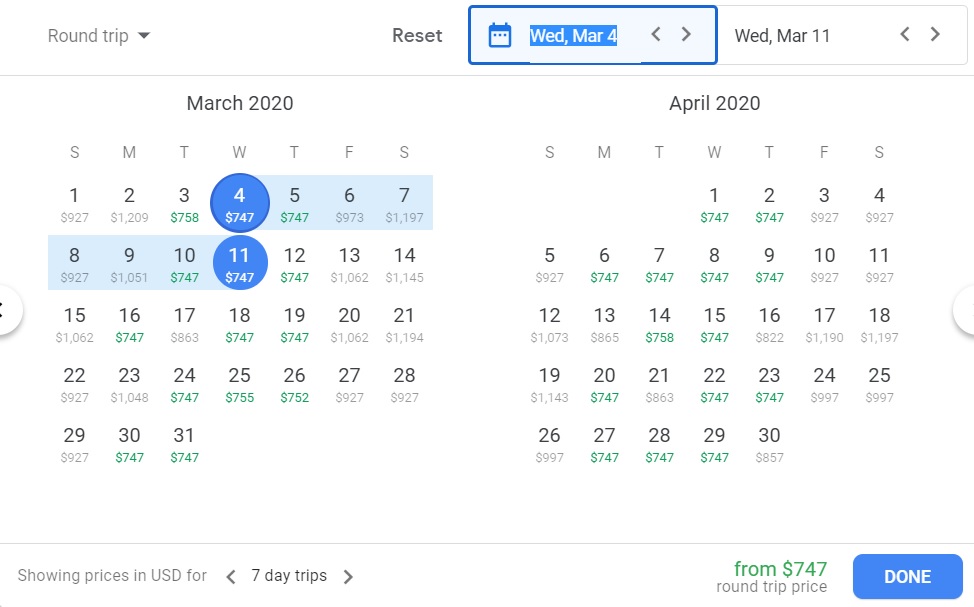
Task: Choose March 25 priced $755
Action: (x=239, y=384)
